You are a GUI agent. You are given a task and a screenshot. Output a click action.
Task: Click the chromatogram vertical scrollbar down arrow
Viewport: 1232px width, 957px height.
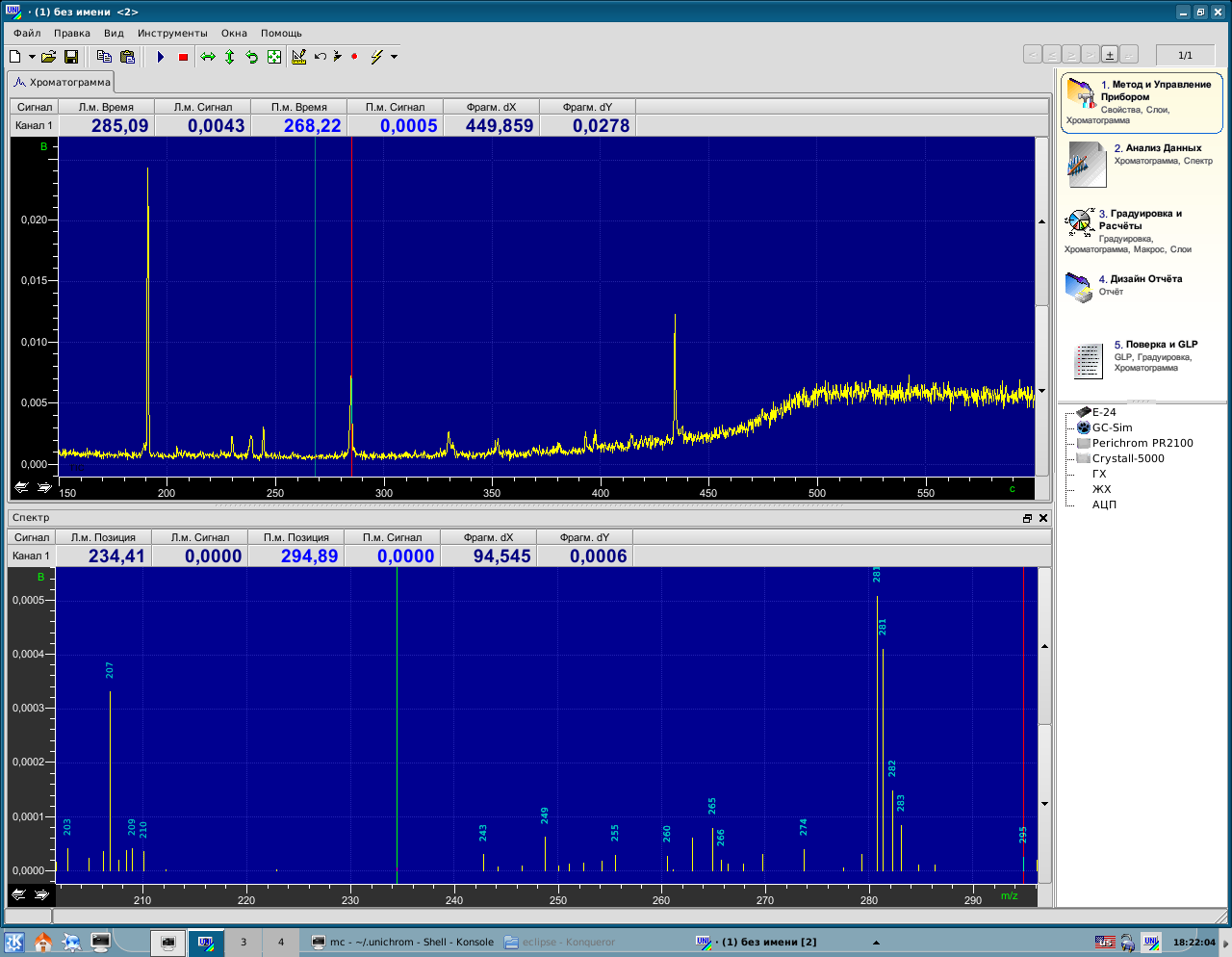1041,391
